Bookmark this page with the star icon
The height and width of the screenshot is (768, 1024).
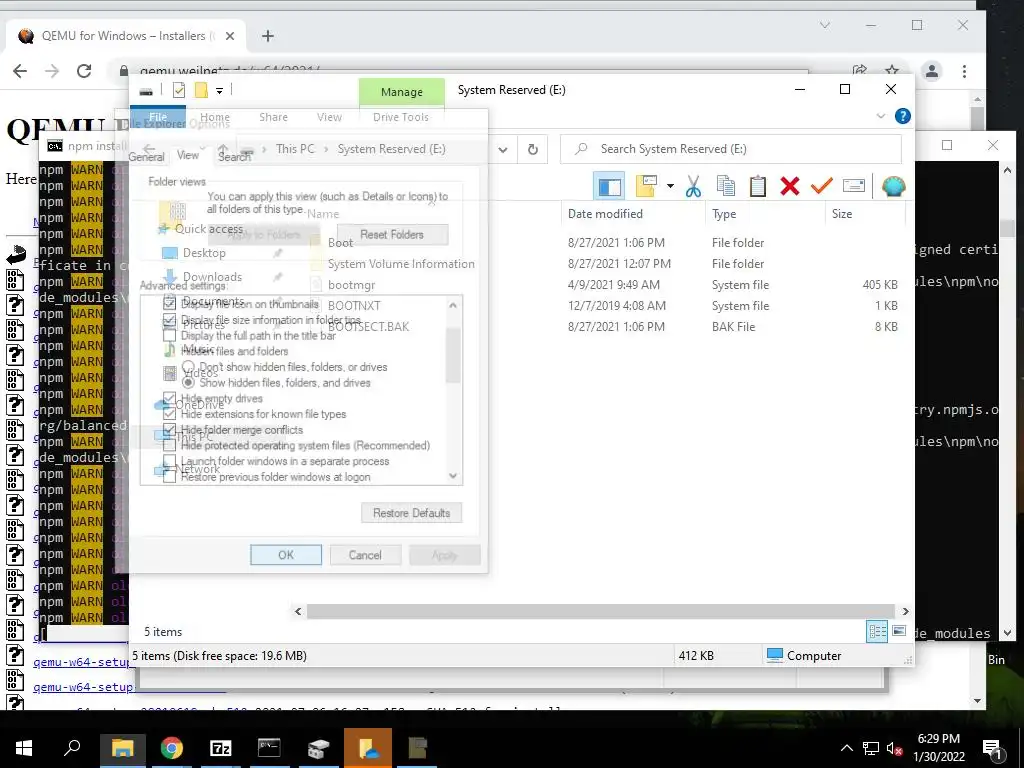click(x=891, y=70)
